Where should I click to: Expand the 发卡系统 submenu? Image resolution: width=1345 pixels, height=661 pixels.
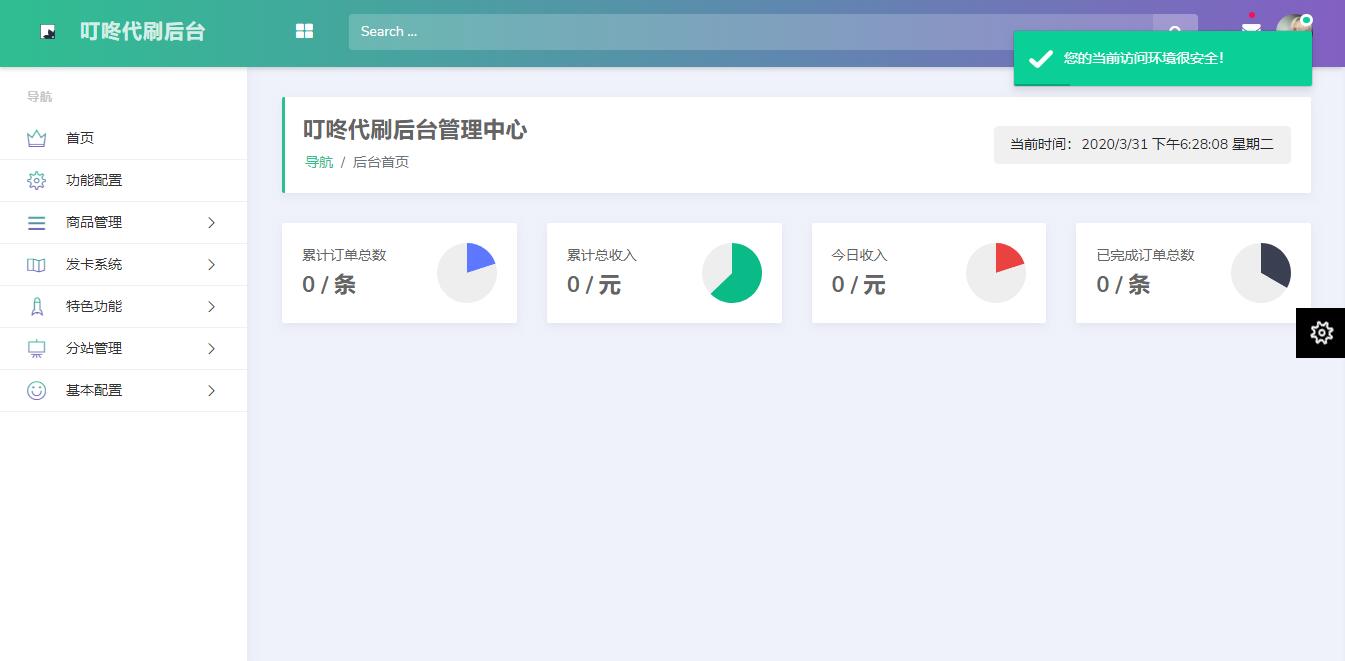pyautogui.click(x=211, y=264)
